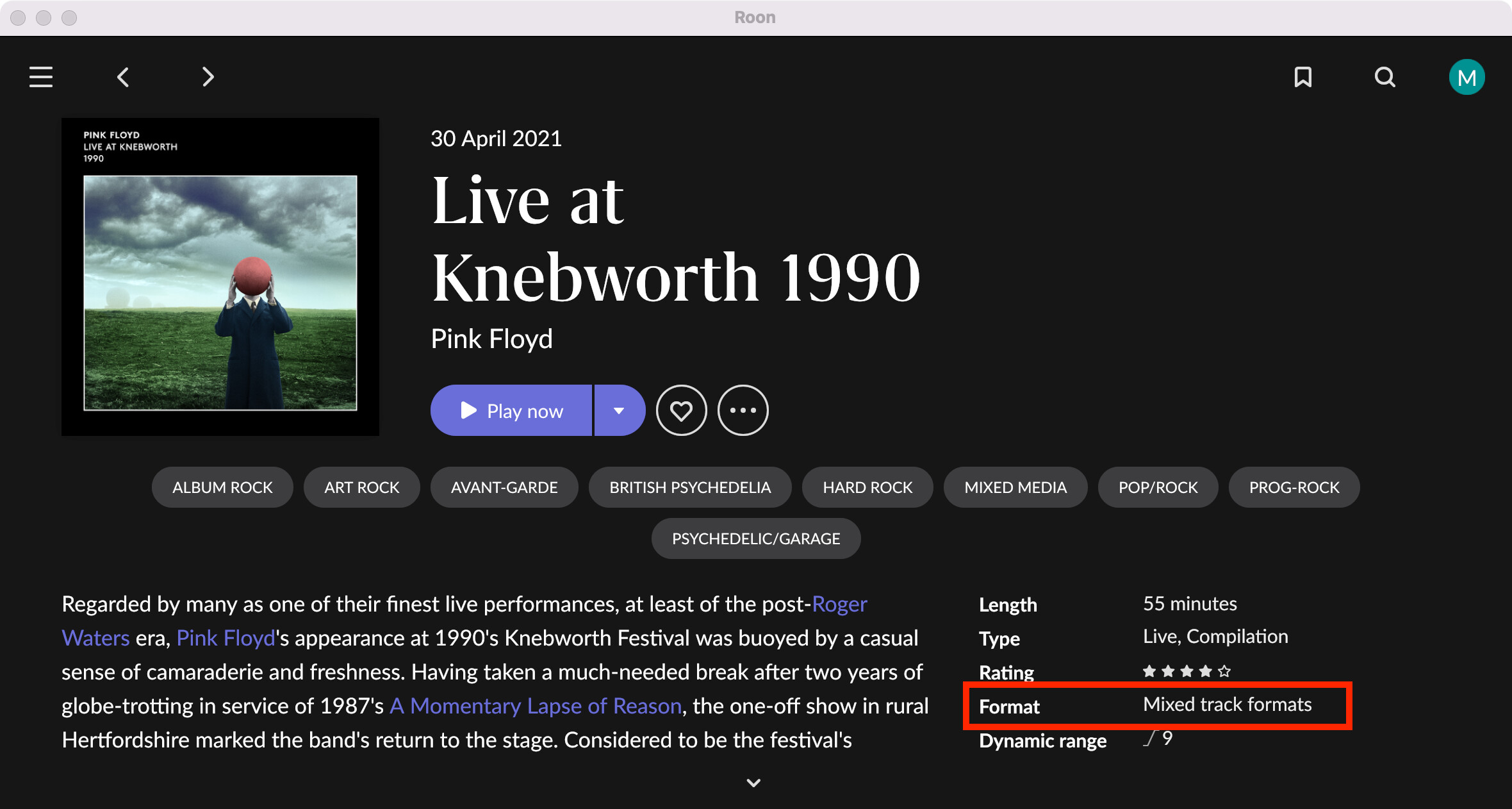Open the Live at Knebworth album cover
Screen dimensions: 1512x809
coord(220,277)
